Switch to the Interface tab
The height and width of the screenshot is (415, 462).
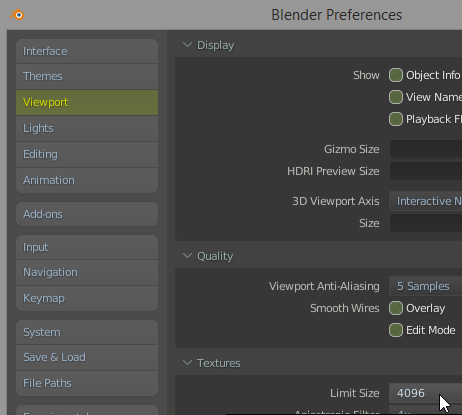(87, 51)
